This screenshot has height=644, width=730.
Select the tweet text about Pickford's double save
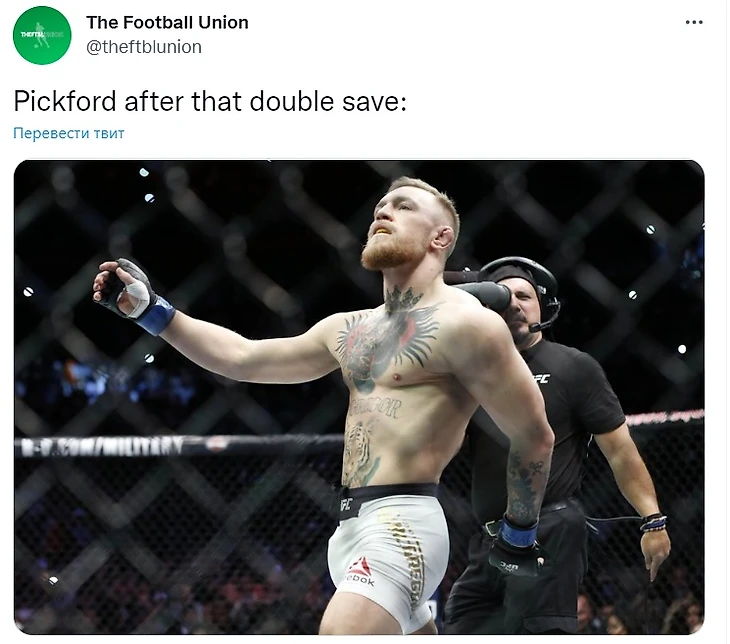(210, 101)
